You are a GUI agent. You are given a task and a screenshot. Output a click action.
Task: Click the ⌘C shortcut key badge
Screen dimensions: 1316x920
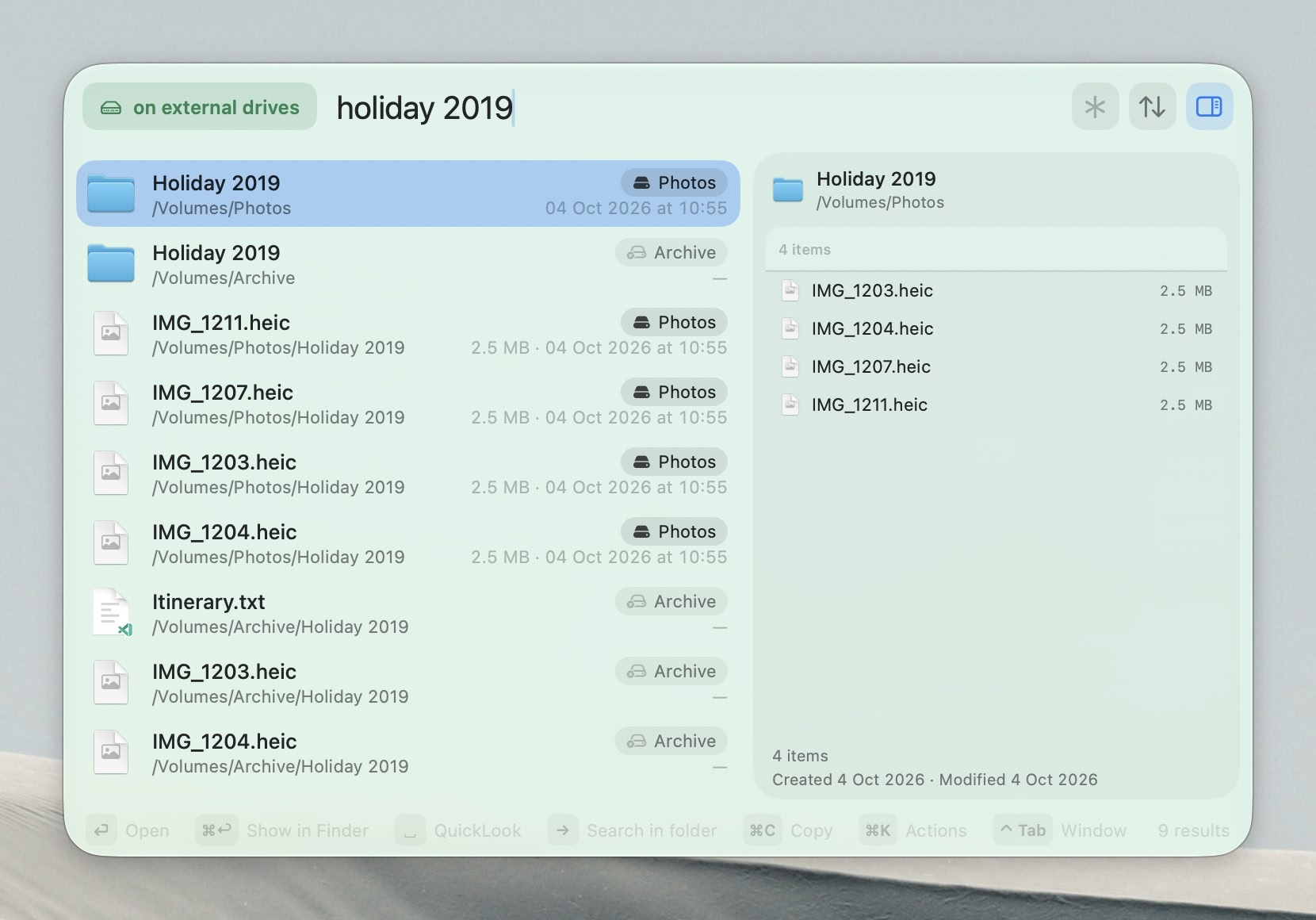[x=763, y=830]
